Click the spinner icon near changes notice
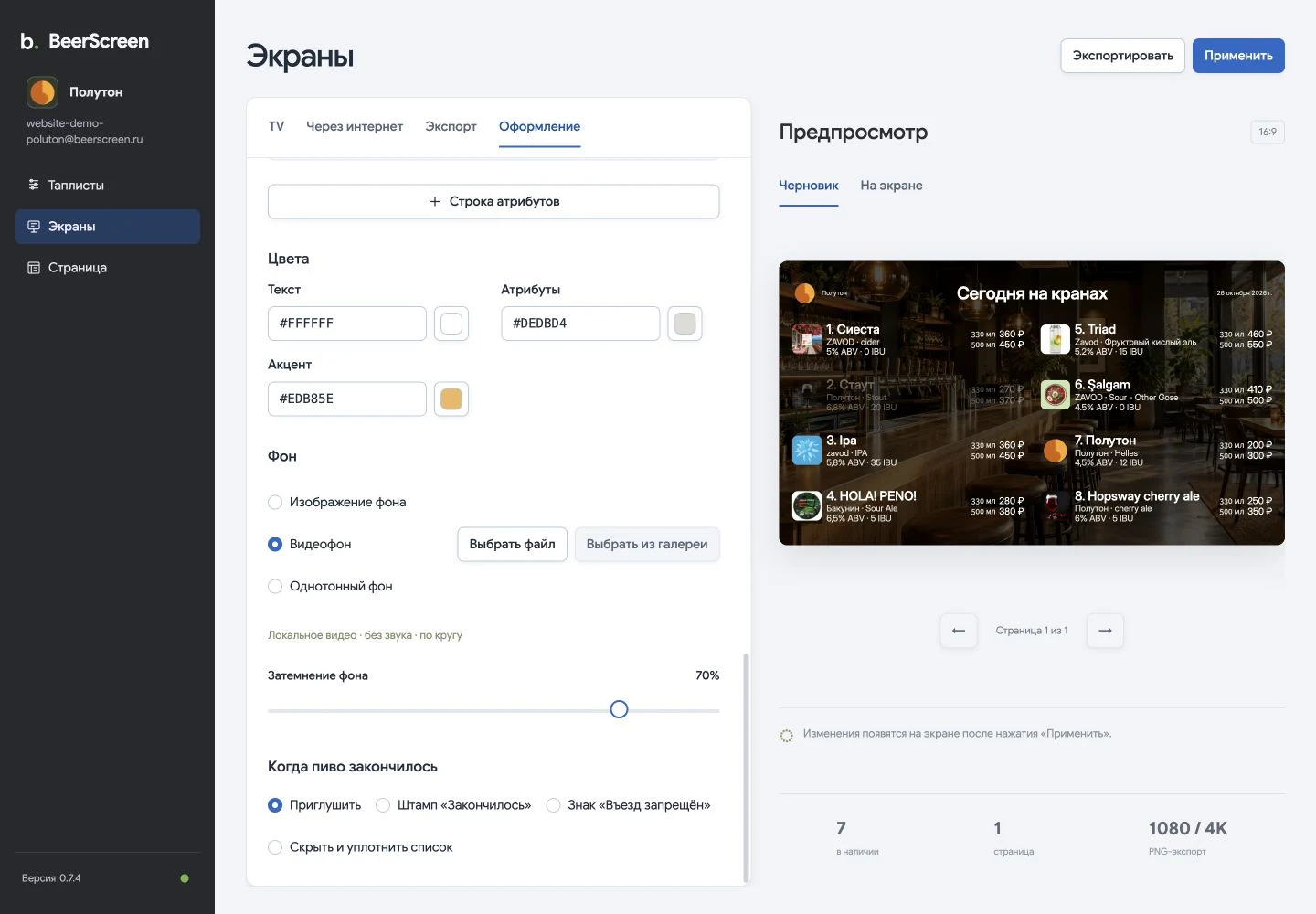This screenshot has height=914, width=1316. 786,736
